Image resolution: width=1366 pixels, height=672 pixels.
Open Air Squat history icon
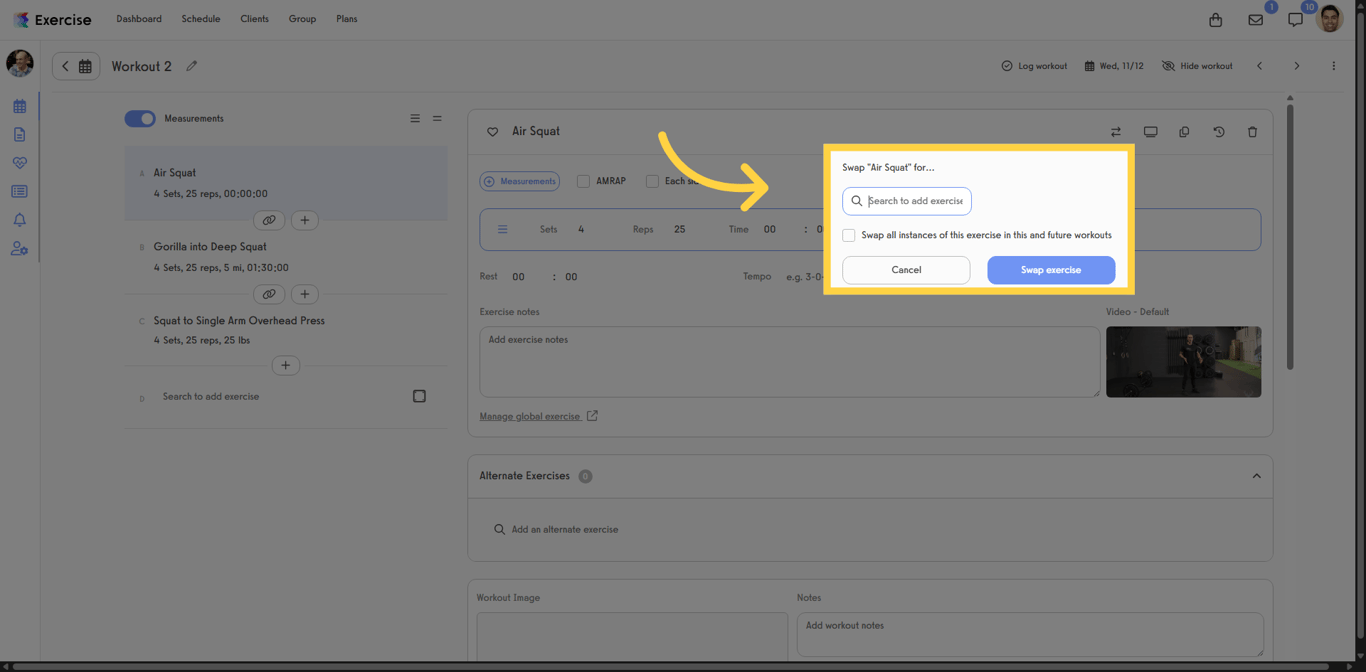point(1218,132)
